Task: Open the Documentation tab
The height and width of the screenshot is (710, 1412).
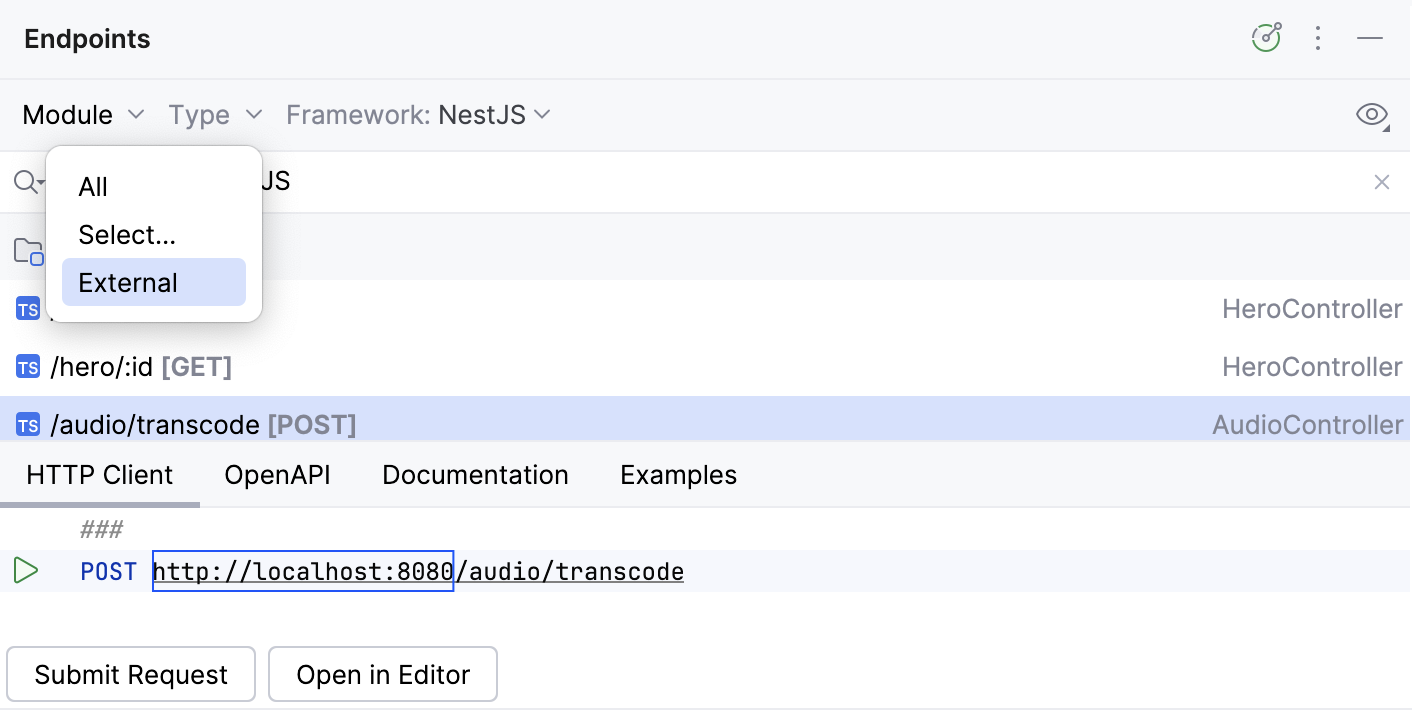Action: [475, 474]
